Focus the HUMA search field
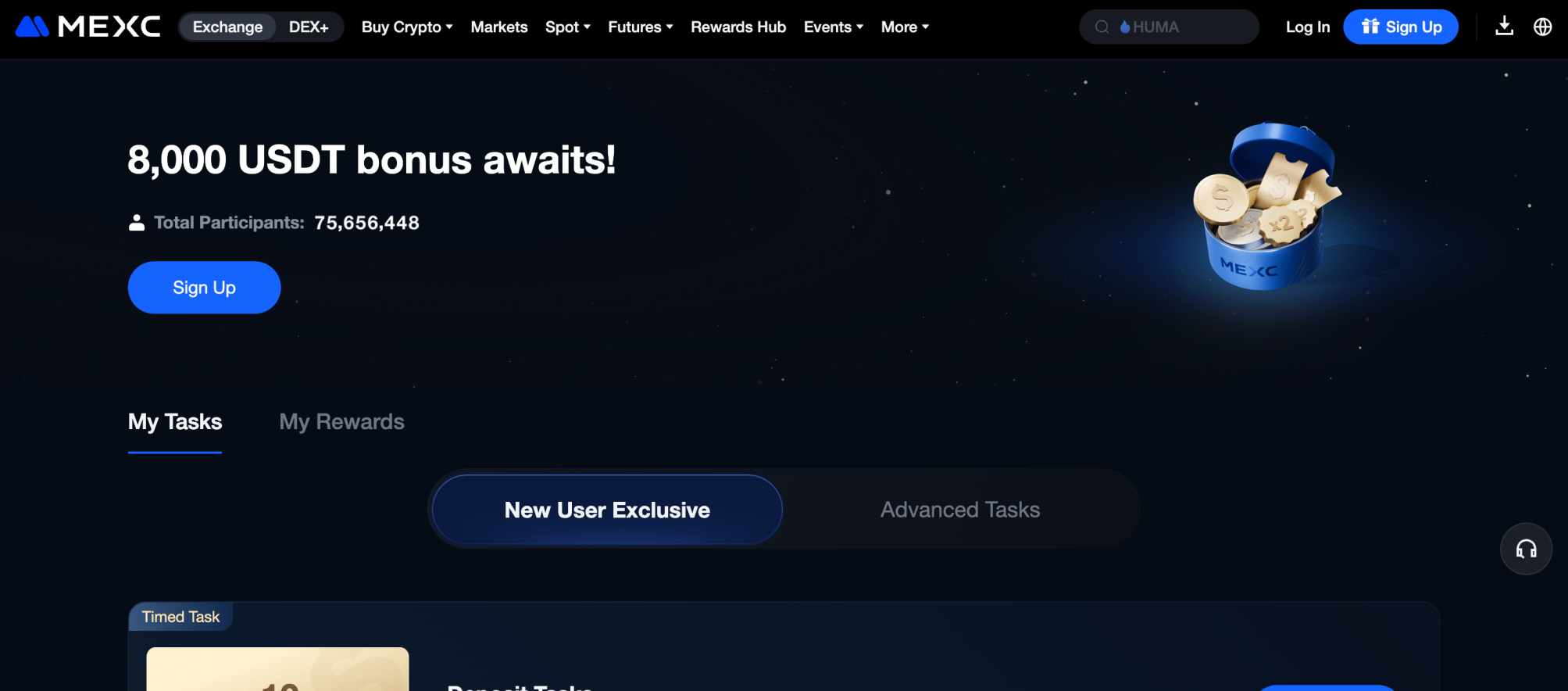1568x691 pixels. [x=1169, y=27]
